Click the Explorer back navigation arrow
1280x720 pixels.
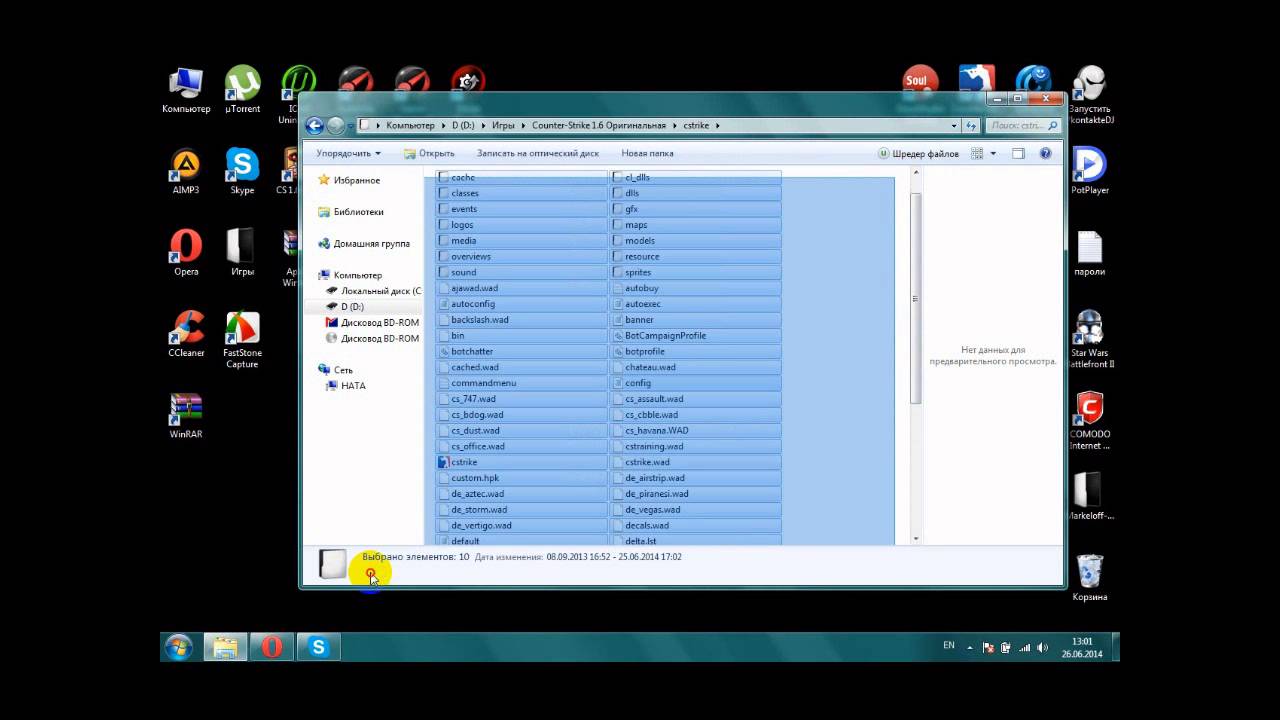tap(314, 125)
